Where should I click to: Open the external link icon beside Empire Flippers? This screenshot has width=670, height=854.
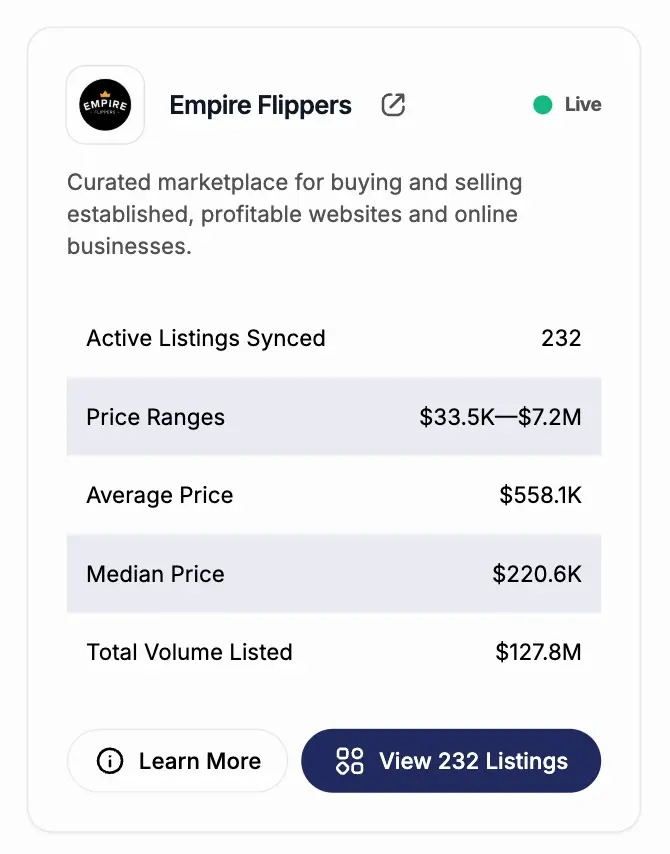(393, 104)
